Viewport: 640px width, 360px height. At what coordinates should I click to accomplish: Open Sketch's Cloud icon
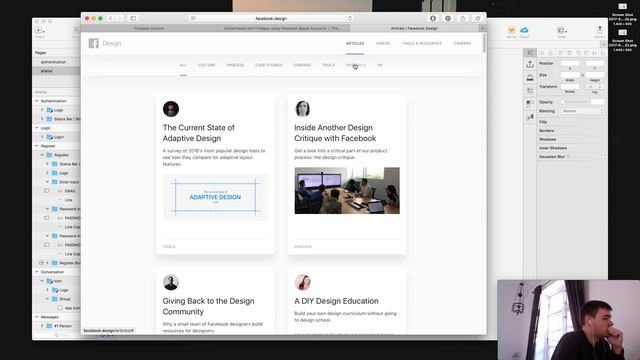pos(524,30)
